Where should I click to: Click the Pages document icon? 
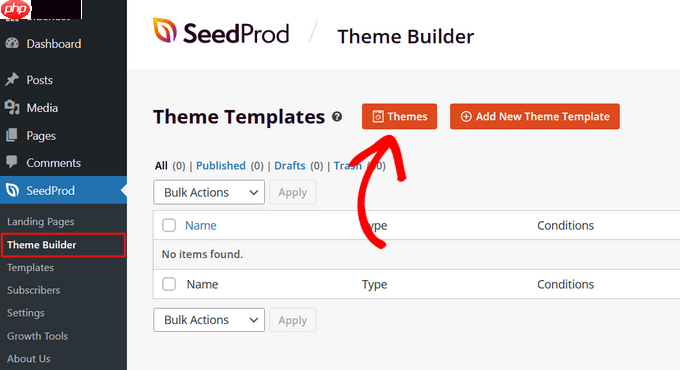coord(12,135)
